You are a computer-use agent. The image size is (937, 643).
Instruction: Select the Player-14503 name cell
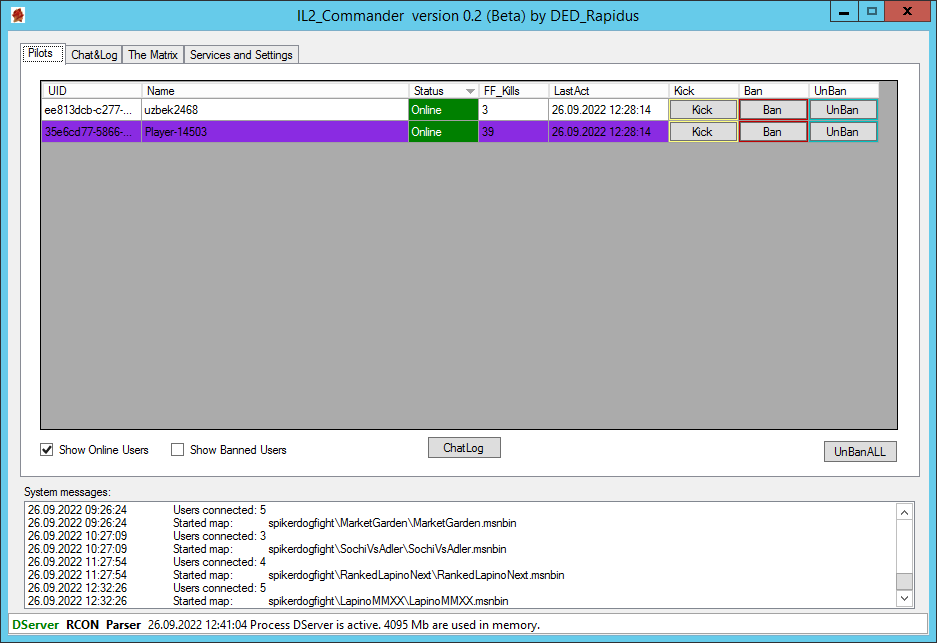coord(275,132)
